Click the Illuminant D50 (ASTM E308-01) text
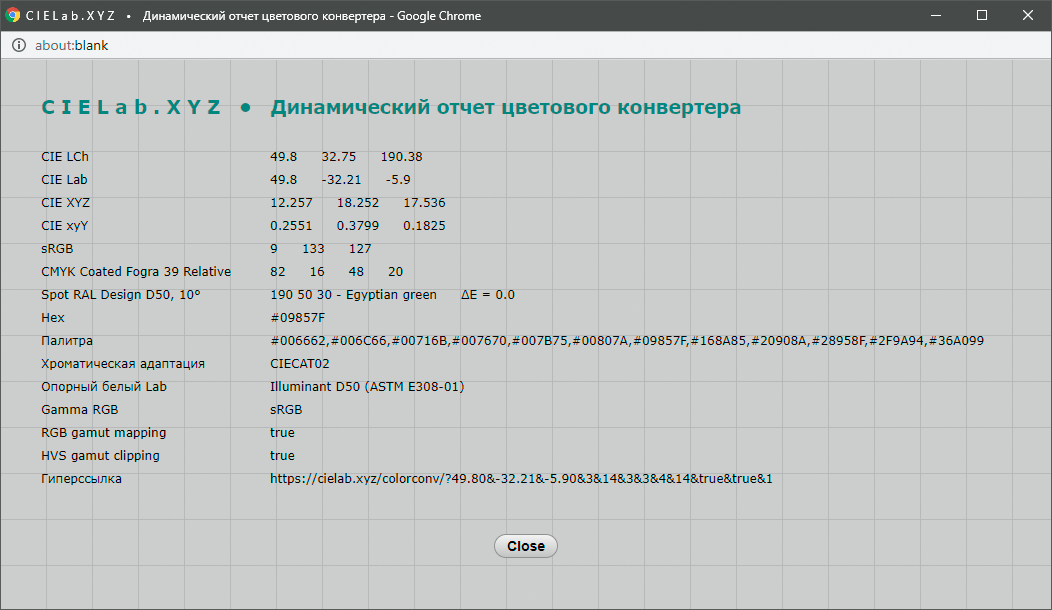 [367, 387]
